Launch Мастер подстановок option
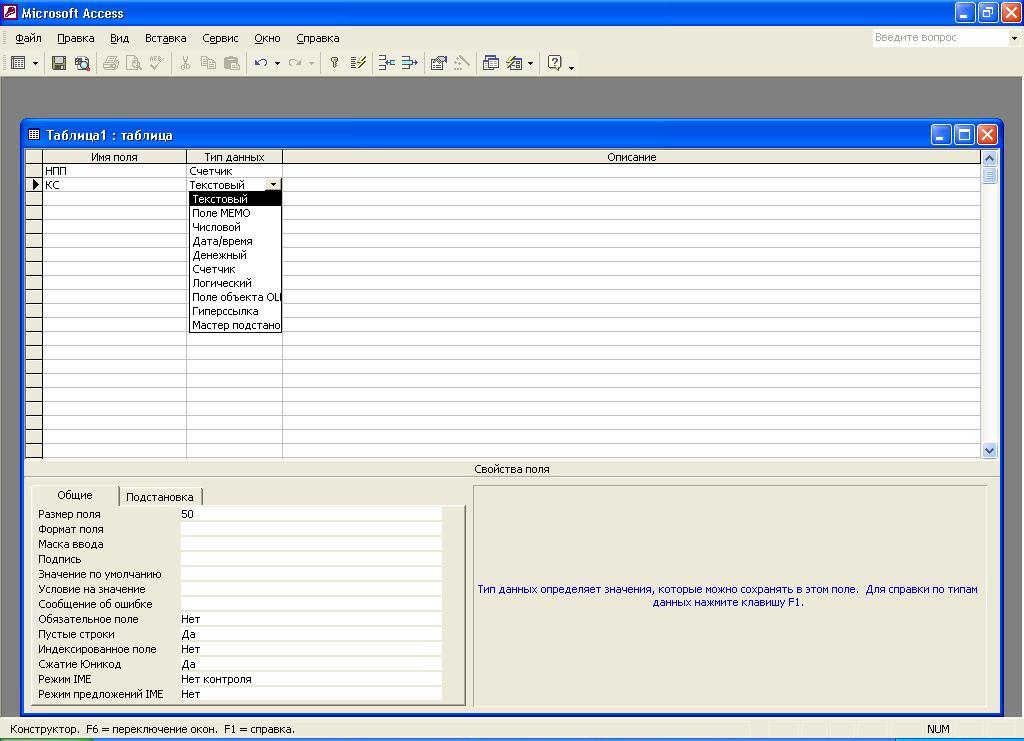 (x=235, y=325)
